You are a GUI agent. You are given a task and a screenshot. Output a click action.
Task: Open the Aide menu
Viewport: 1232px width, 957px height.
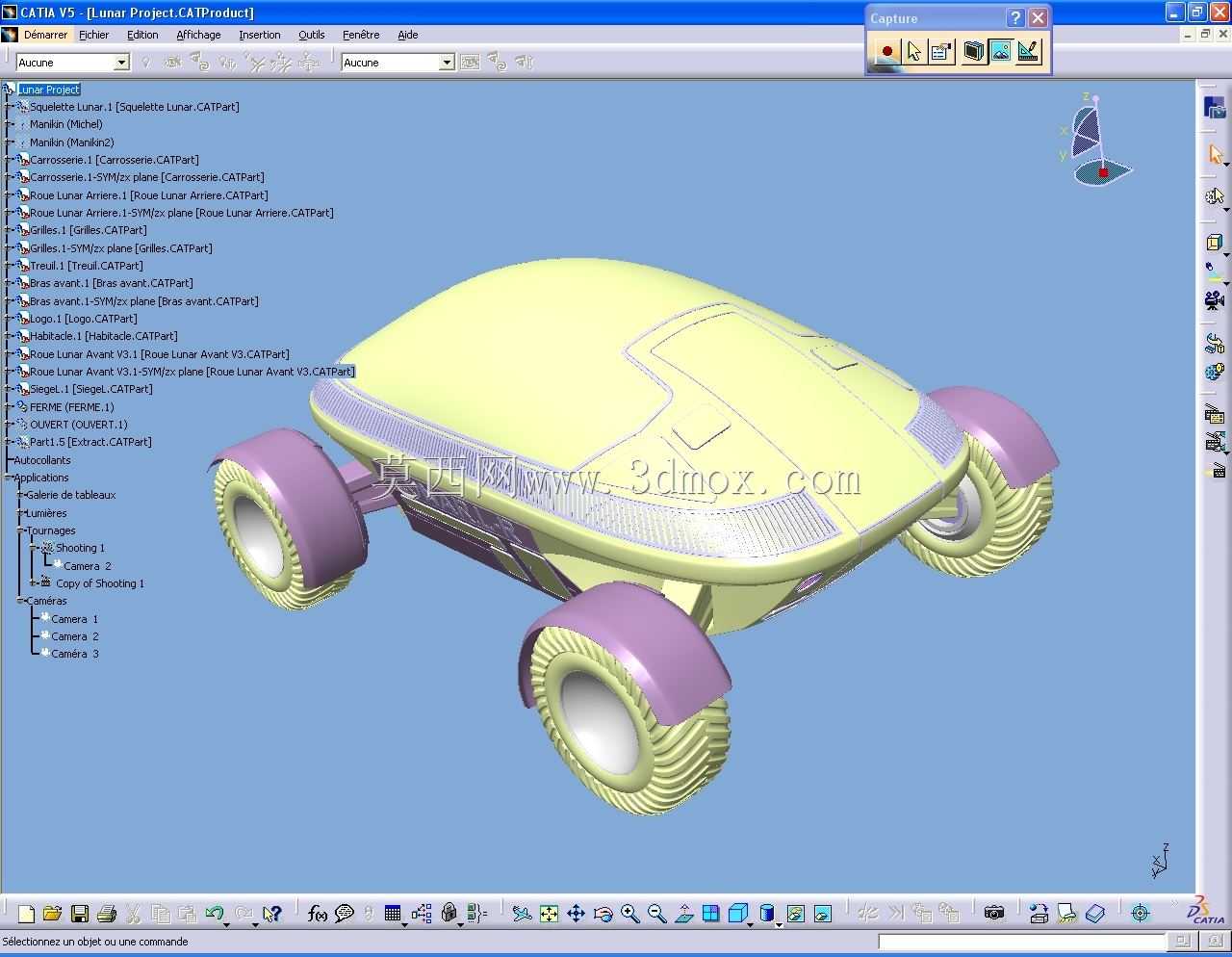(x=408, y=35)
